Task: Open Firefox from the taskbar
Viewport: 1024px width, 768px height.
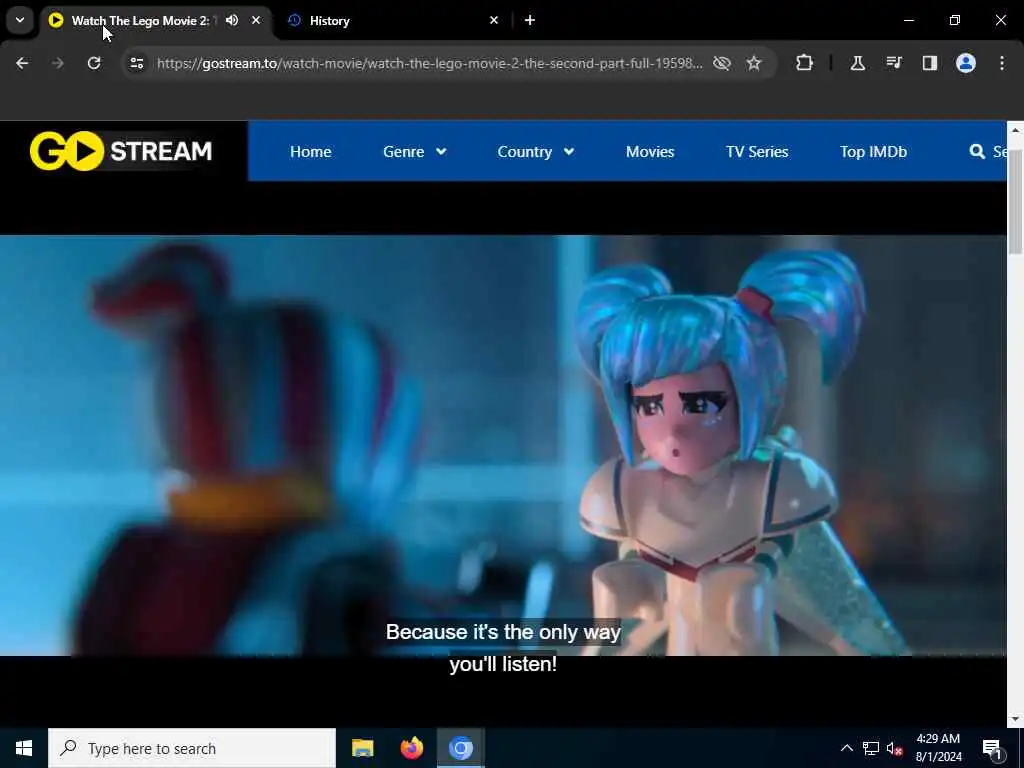Action: 411,748
